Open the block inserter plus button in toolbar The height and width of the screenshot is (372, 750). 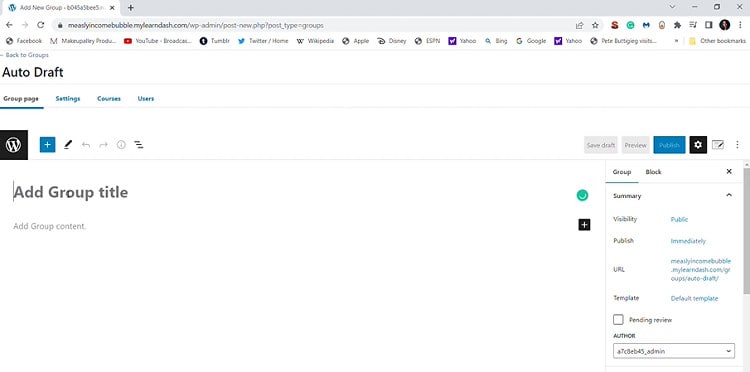tap(47, 144)
